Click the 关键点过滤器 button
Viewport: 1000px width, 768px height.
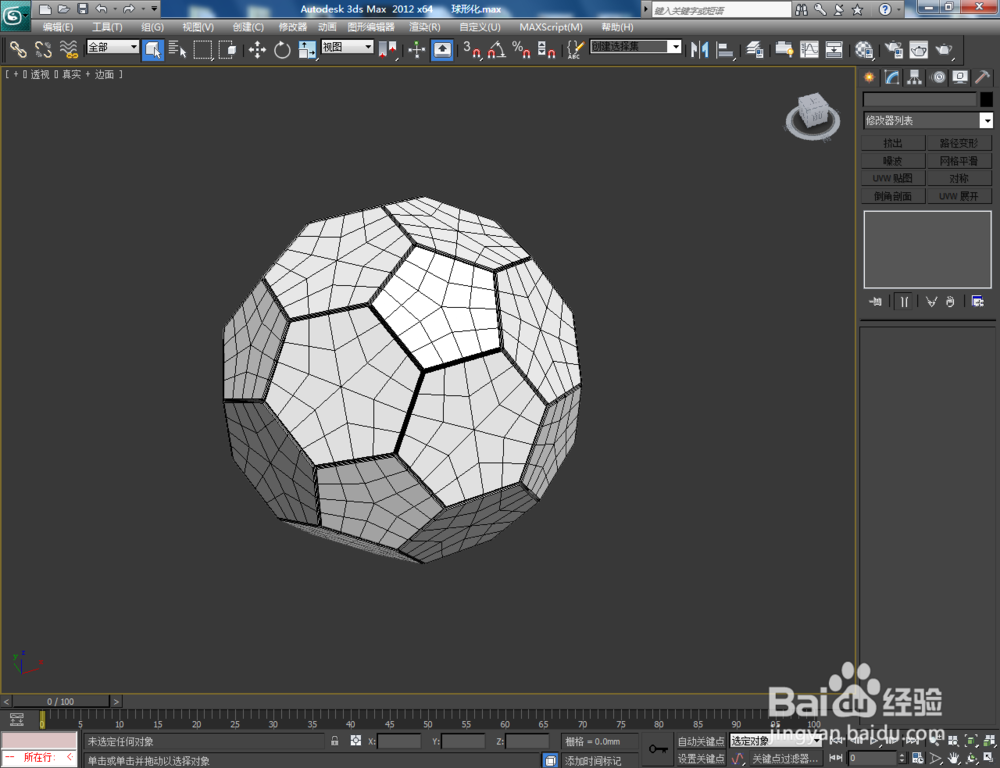tap(784, 758)
